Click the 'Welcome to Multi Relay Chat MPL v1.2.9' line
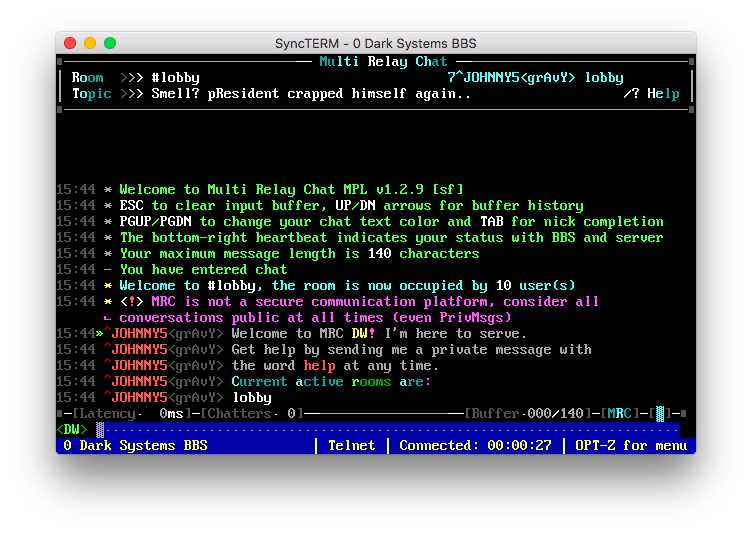The height and width of the screenshot is (534, 752). point(292,190)
